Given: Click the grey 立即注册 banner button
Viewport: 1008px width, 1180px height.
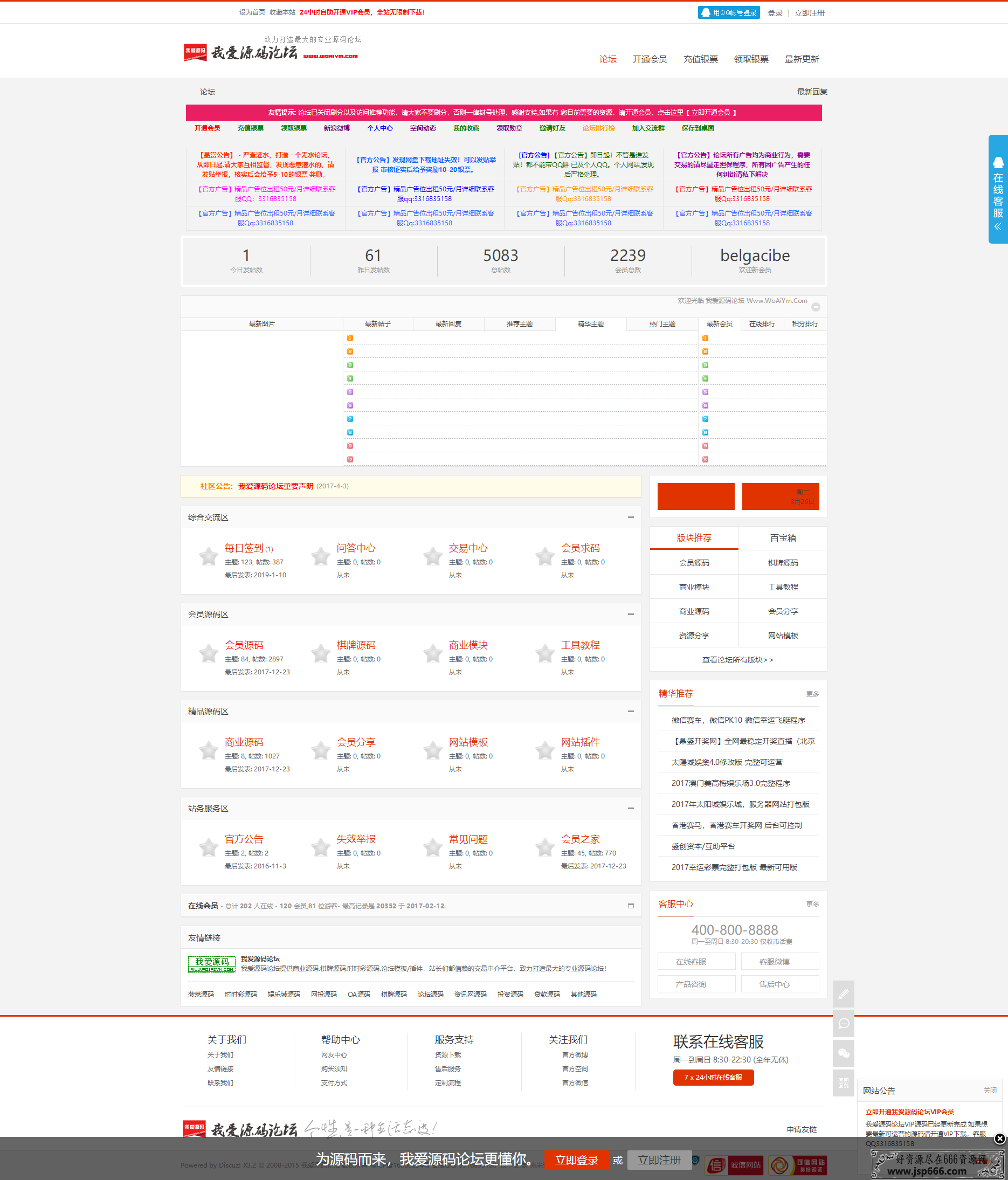Looking at the screenshot, I should 659,1160.
